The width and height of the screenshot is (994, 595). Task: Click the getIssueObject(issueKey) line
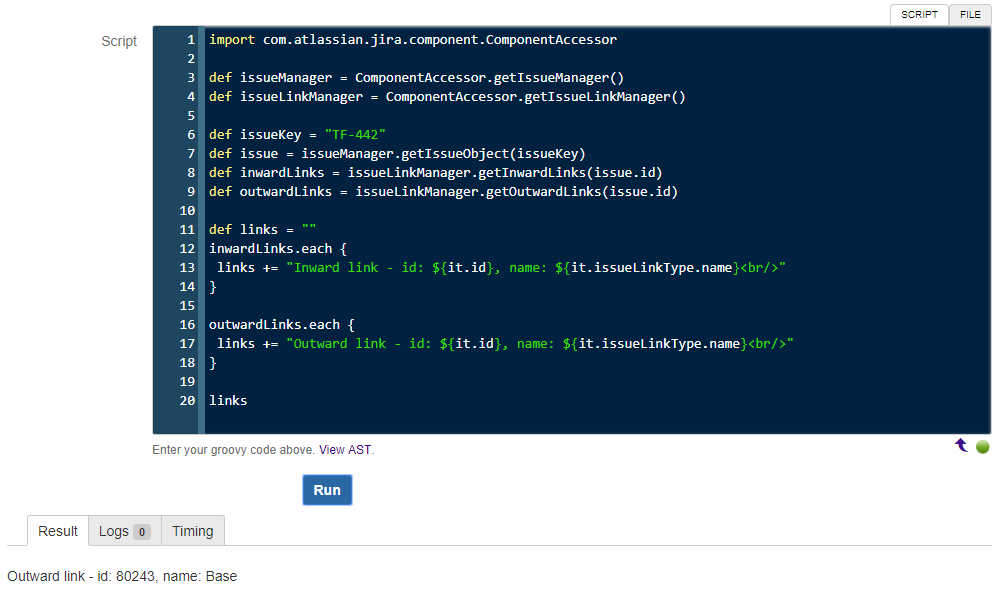[x=397, y=154]
